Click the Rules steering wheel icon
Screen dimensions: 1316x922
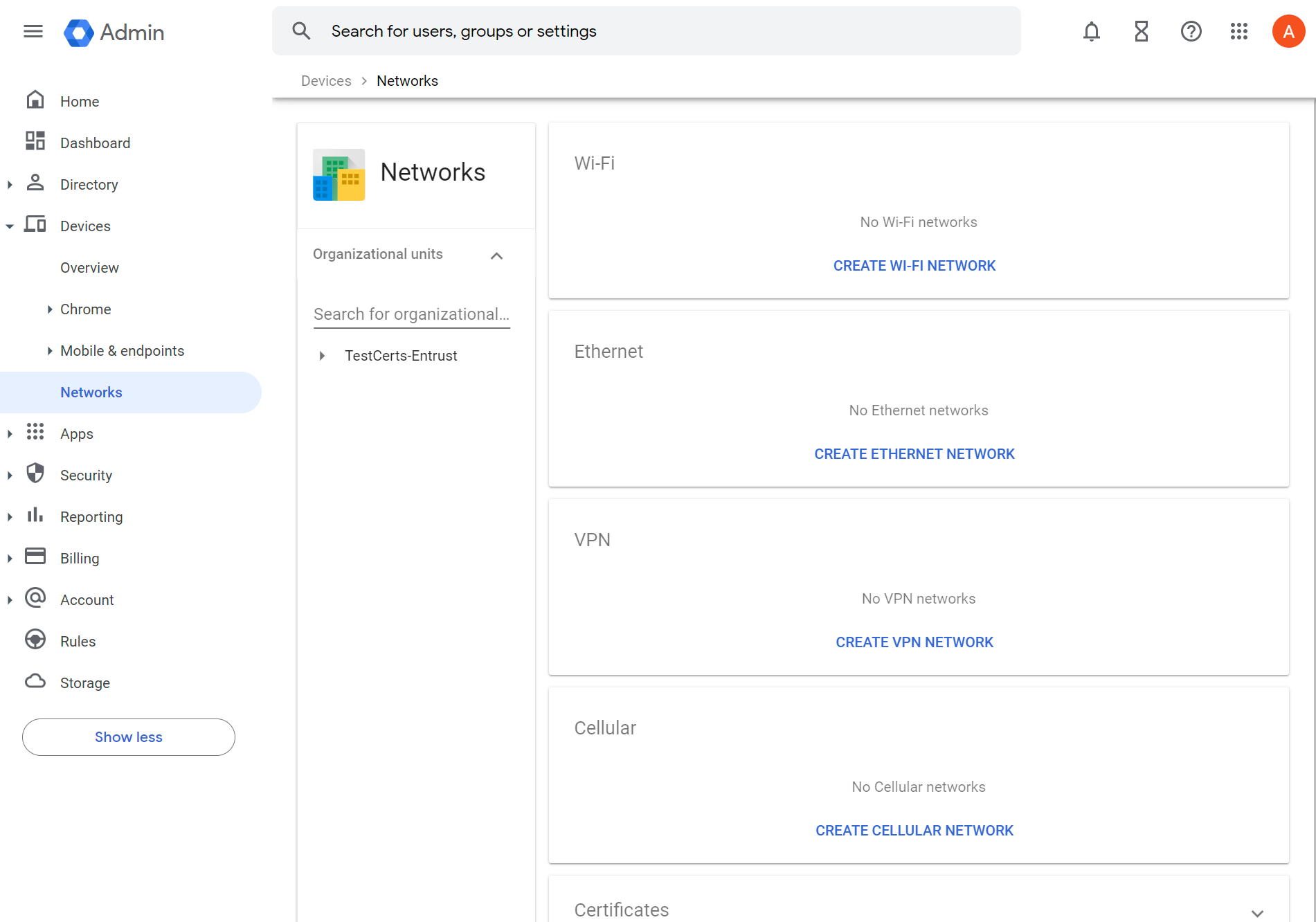click(x=35, y=640)
